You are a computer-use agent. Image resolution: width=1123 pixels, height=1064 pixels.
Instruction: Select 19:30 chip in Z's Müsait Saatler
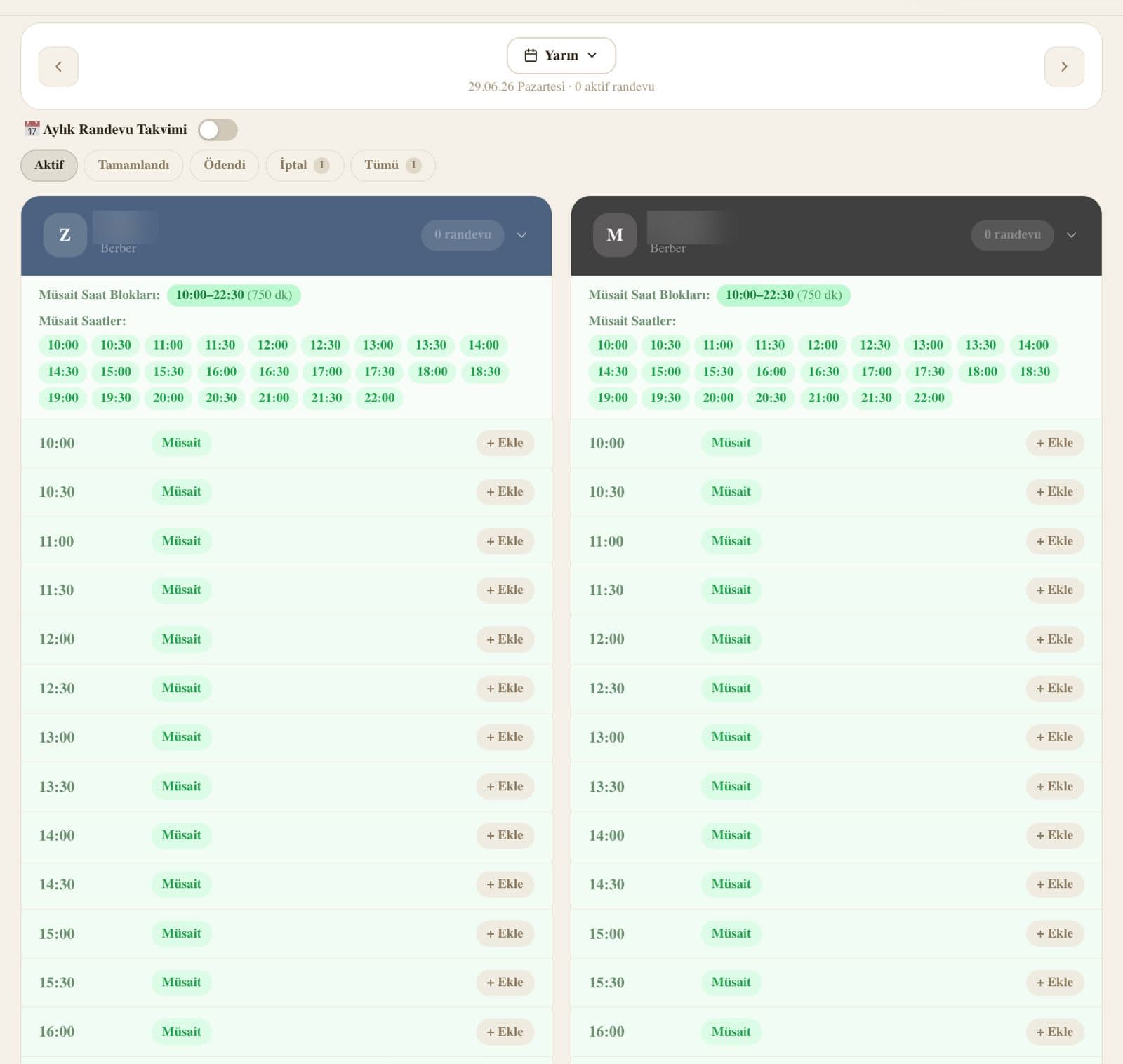coord(116,398)
